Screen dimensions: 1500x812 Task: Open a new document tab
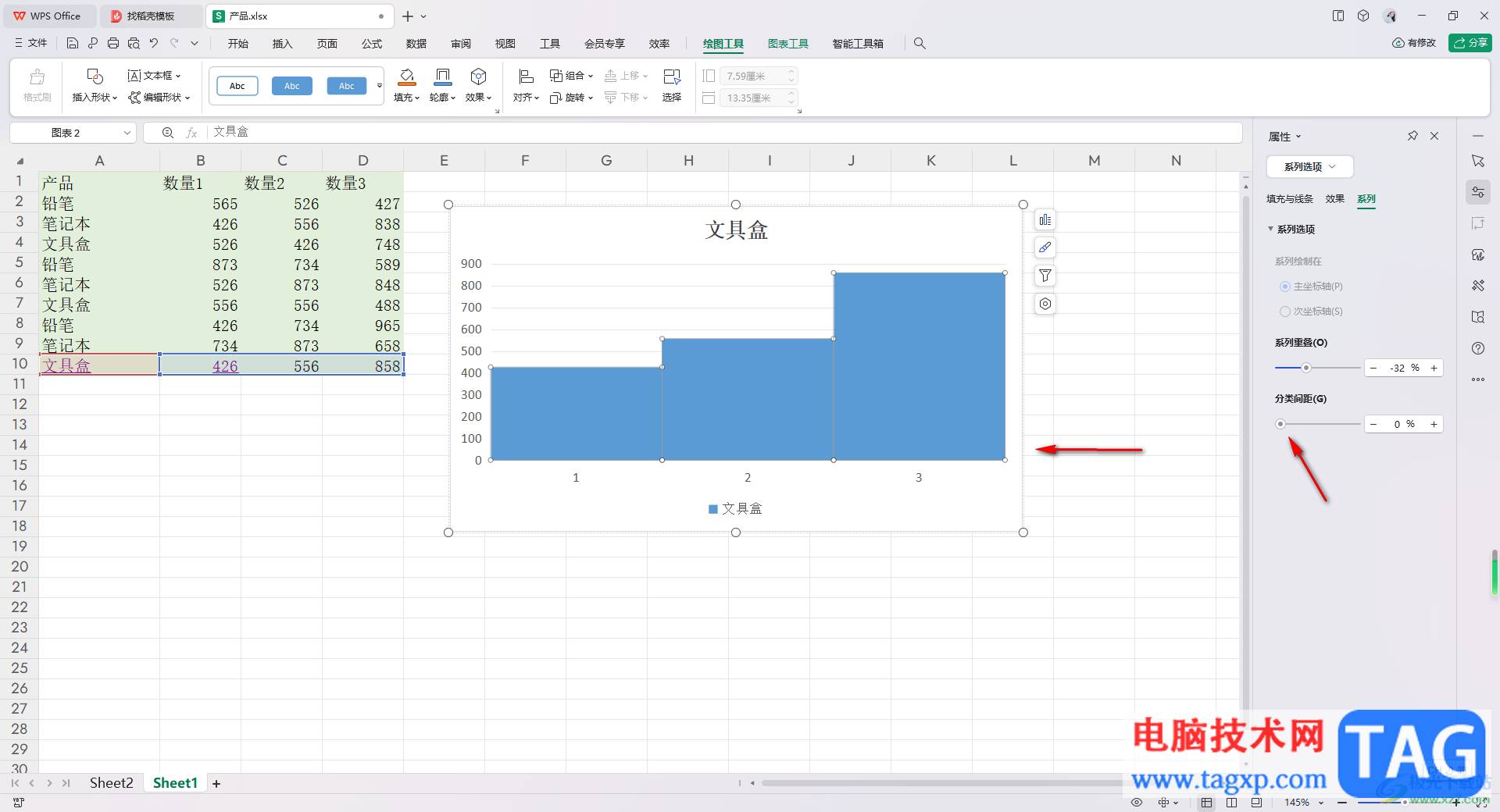(x=408, y=16)
